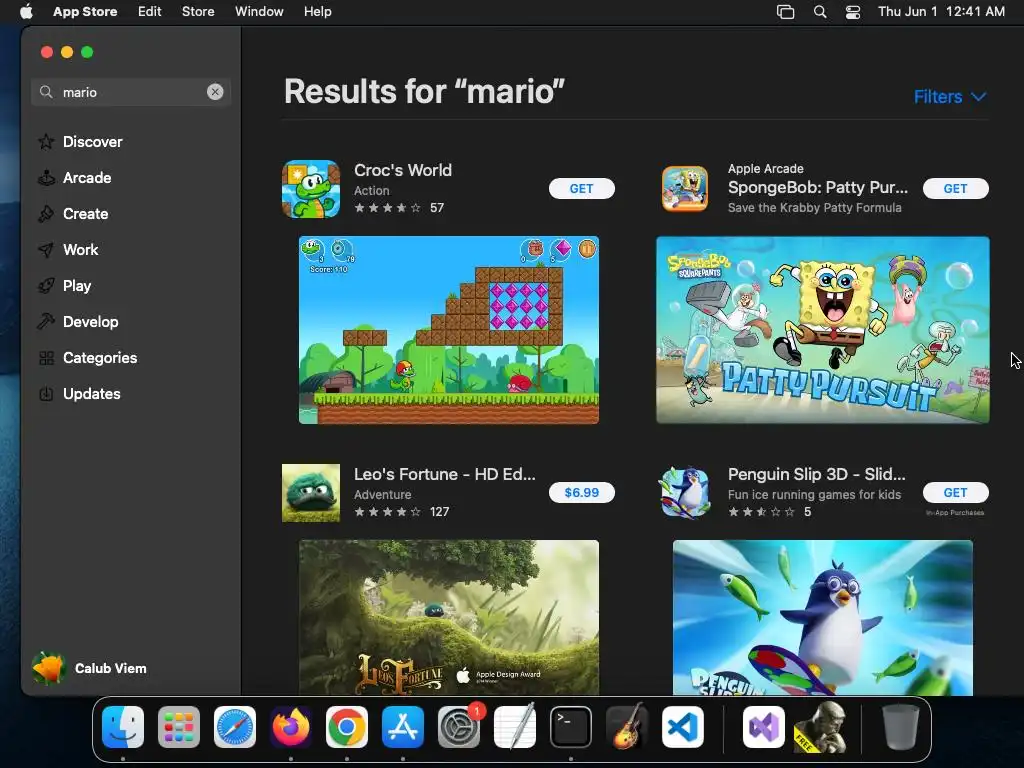Open the Arcade section in sidebar
1024x768 pixels.
pyautogui.click(x=75, y=178)
